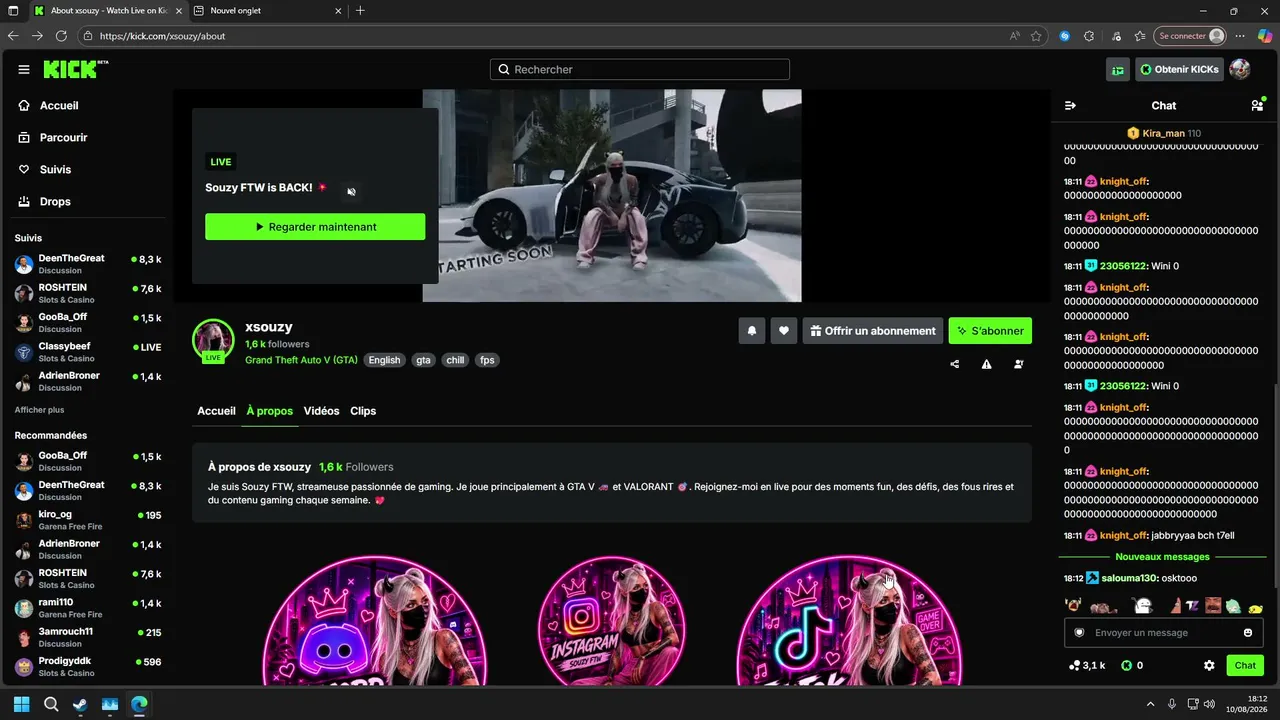This screenshot has width=1280, height=720.
Task: Open Windows Start menu
Action: pos(22,704)
